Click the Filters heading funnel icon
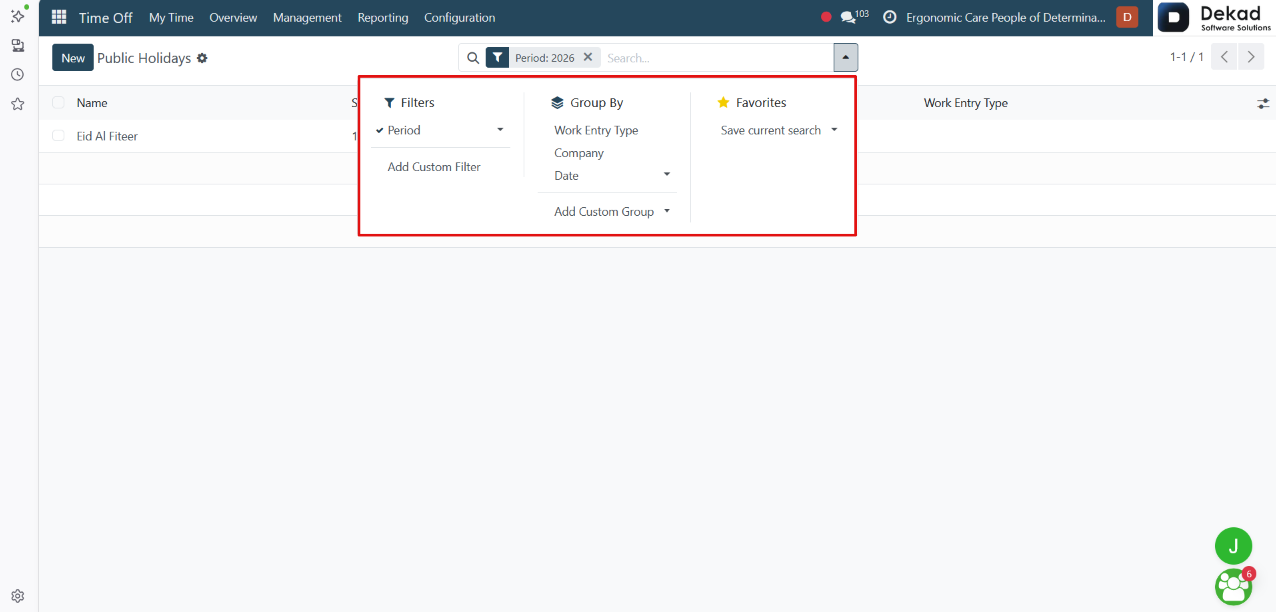This screenshot has height=612, width=1276. pos(390,103)
